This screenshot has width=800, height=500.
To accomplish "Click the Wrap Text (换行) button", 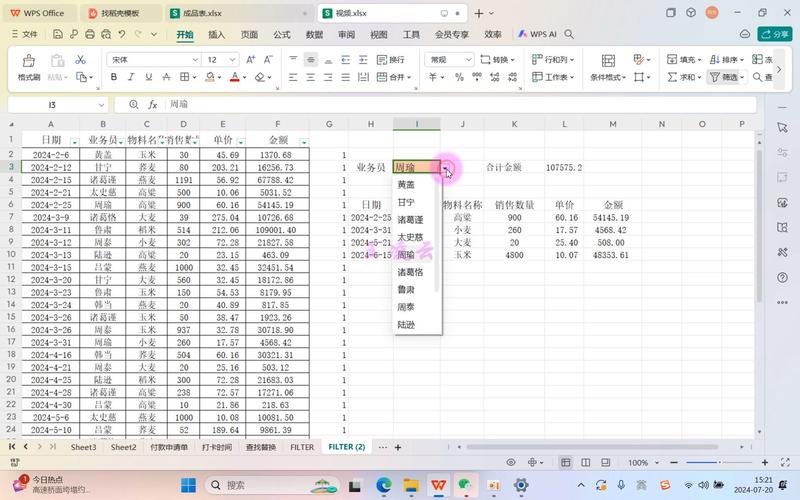I will point(390,60).
